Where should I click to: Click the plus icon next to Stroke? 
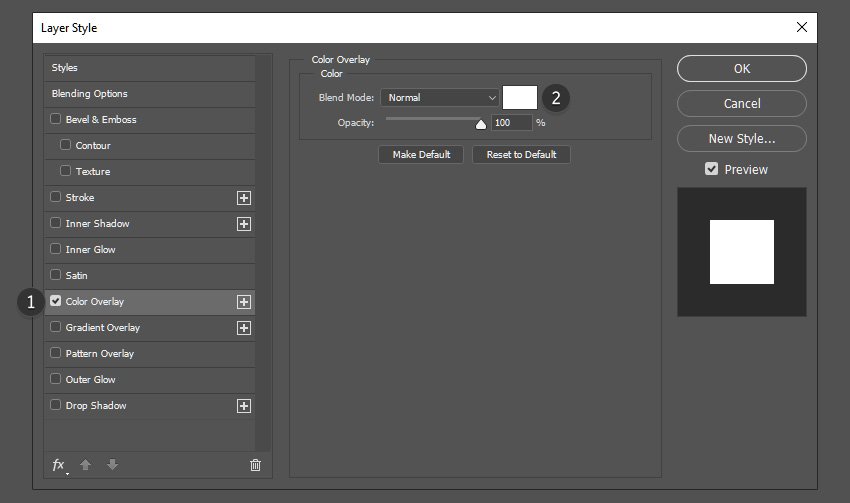(x=243, y=198)
